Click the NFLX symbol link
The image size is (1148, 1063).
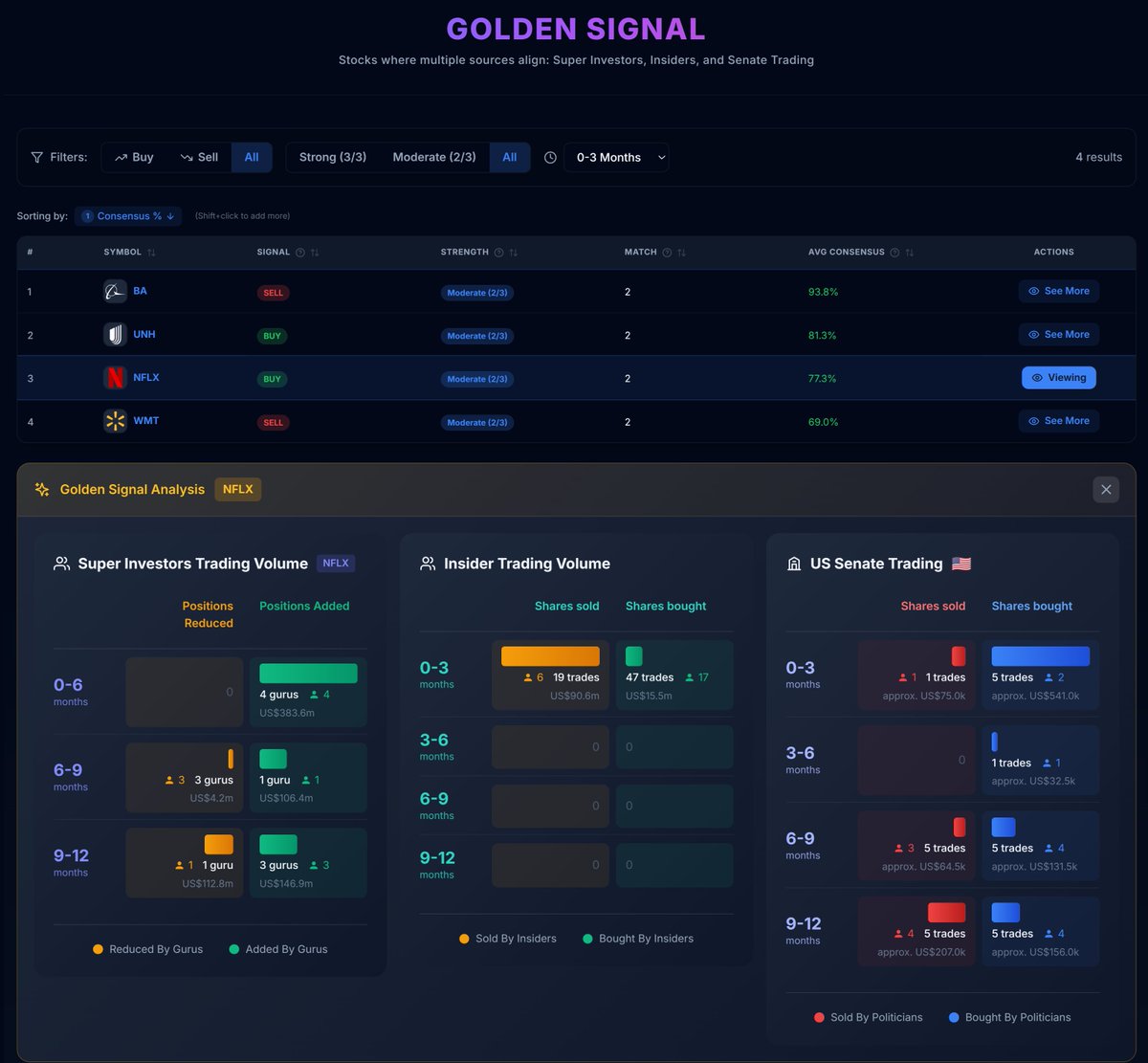pos(146,378)
